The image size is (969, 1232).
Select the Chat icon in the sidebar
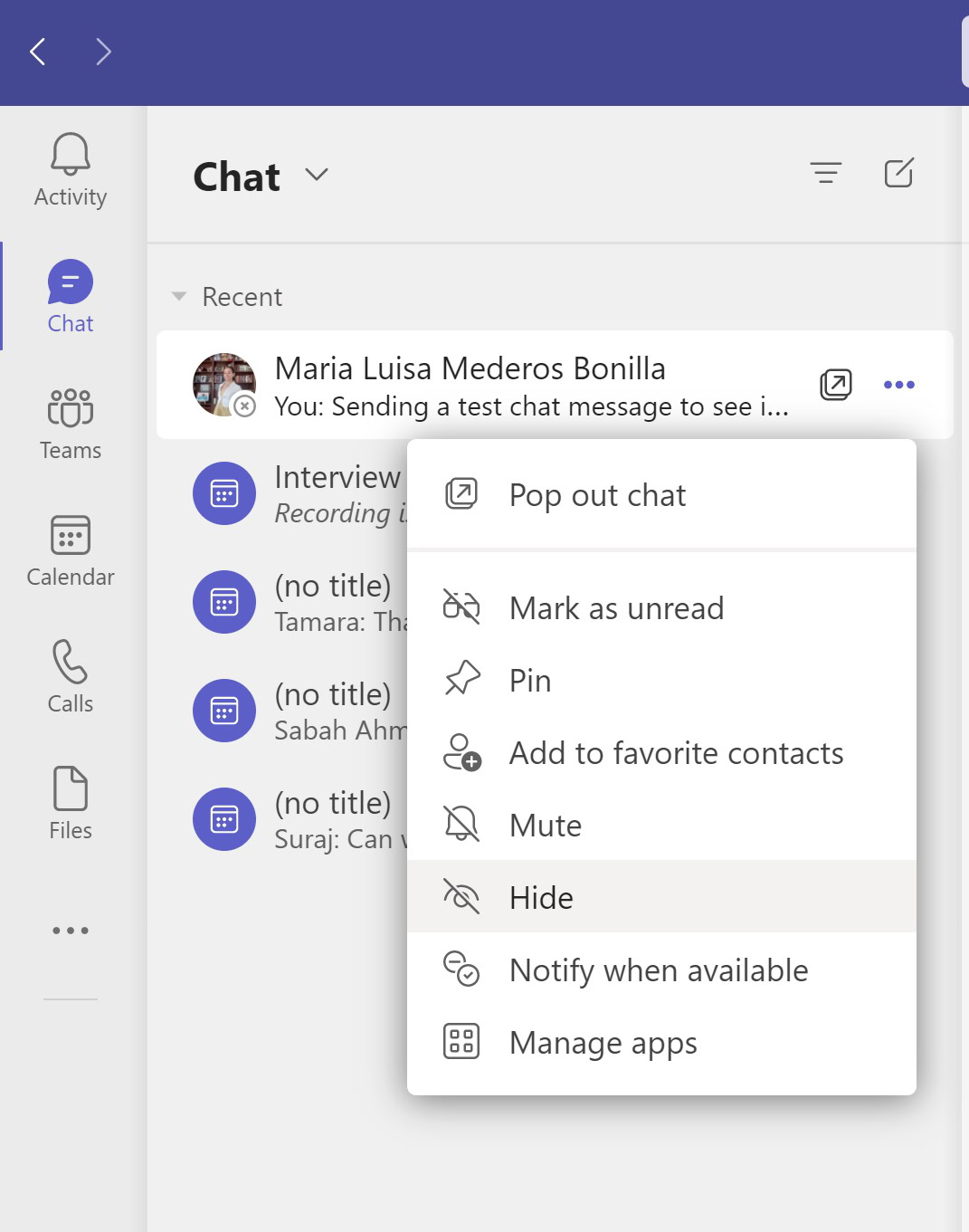point(70,282)
